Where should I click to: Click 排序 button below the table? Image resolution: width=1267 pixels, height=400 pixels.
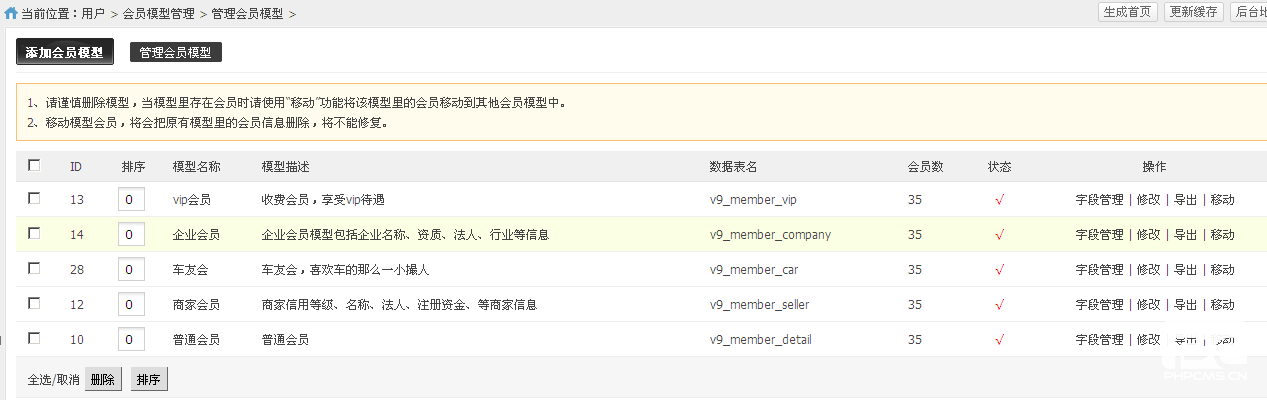point(149,380)
